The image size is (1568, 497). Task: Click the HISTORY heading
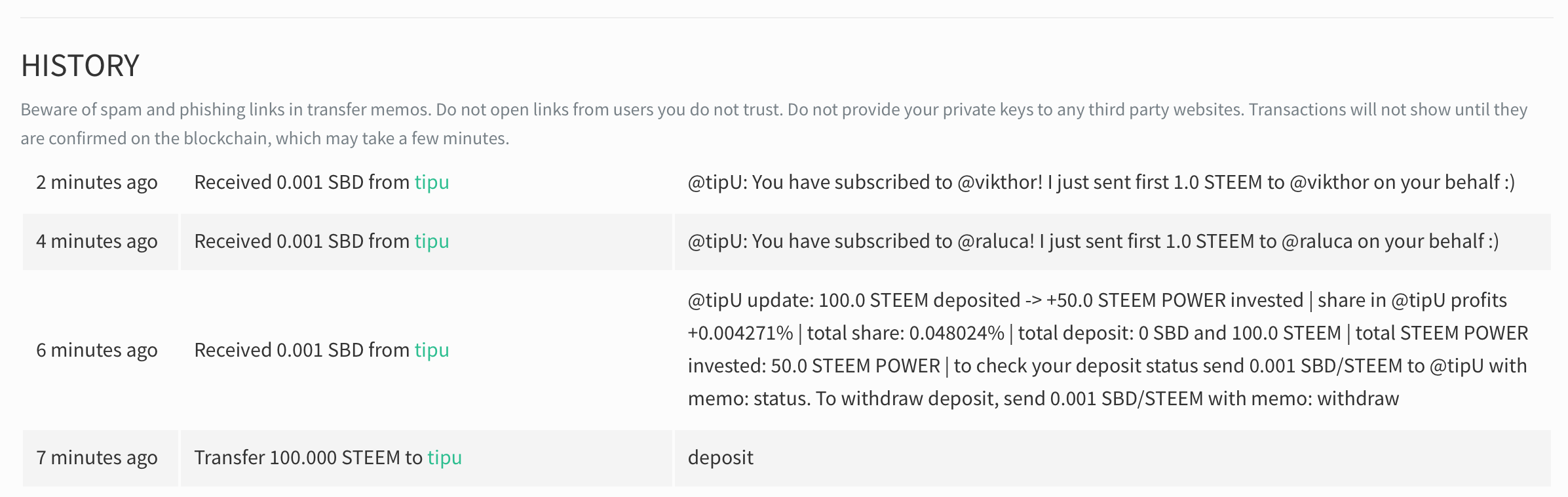click(80, 66)
